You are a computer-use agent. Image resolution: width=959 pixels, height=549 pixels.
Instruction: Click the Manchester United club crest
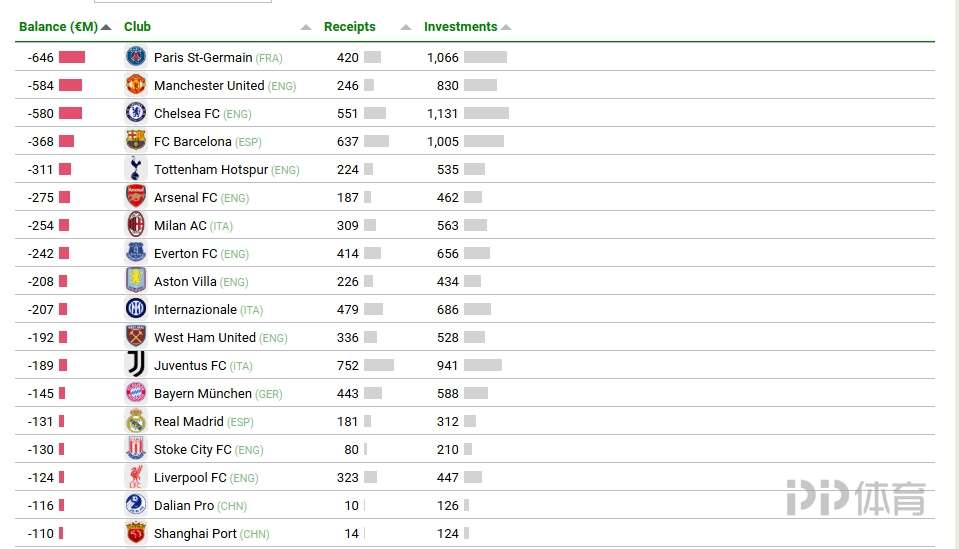coord(136,85)
